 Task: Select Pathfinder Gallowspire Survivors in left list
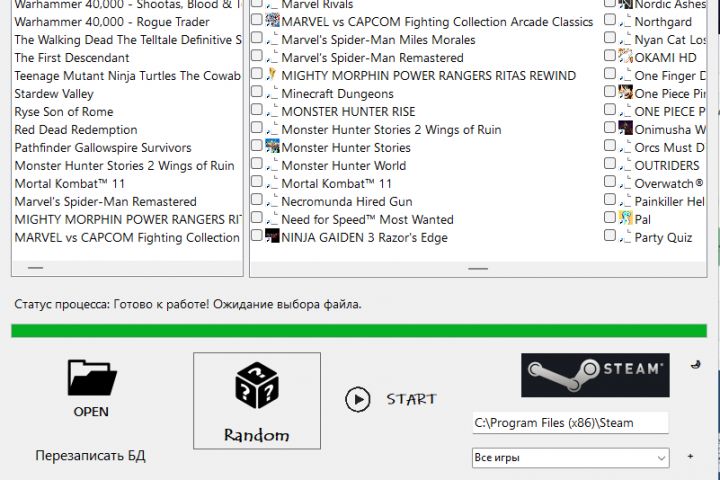pyautogui.click(x=103, y=148)
